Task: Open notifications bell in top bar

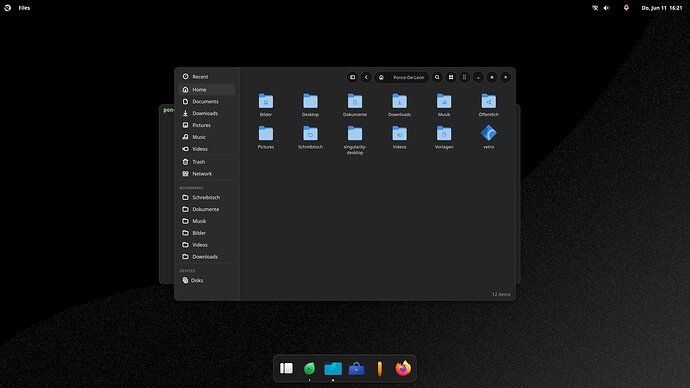Action: 626,7
